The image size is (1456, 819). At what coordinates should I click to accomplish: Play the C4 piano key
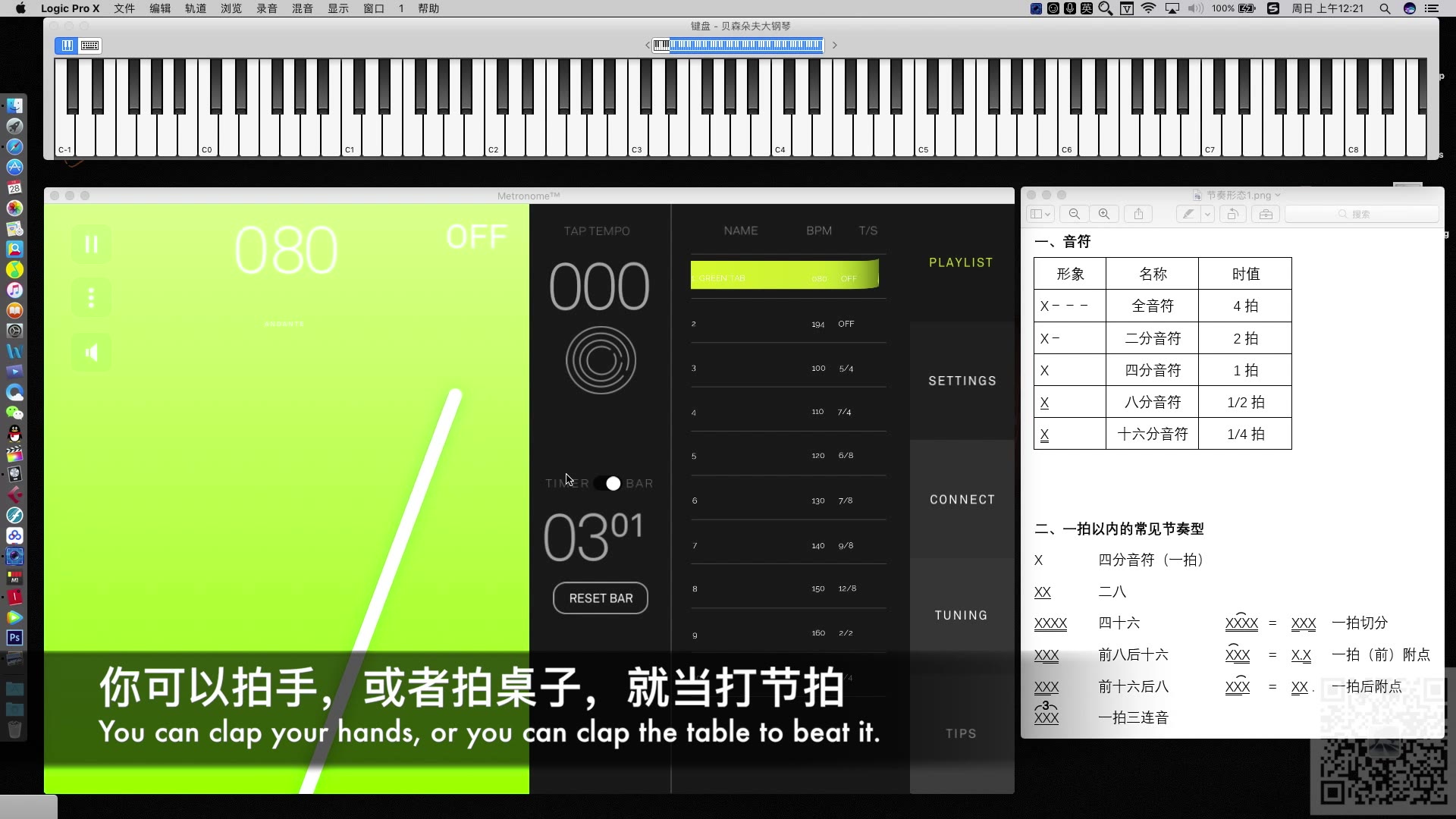pos(781,136)
